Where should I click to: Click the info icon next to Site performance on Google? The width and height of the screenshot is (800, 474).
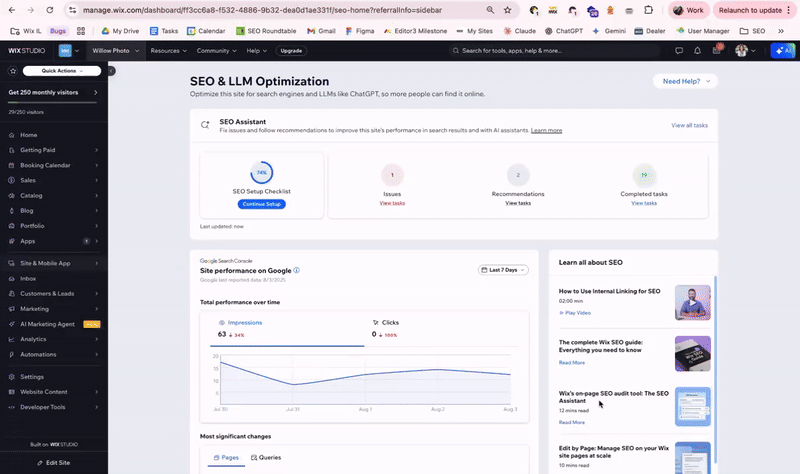[296, 270]
